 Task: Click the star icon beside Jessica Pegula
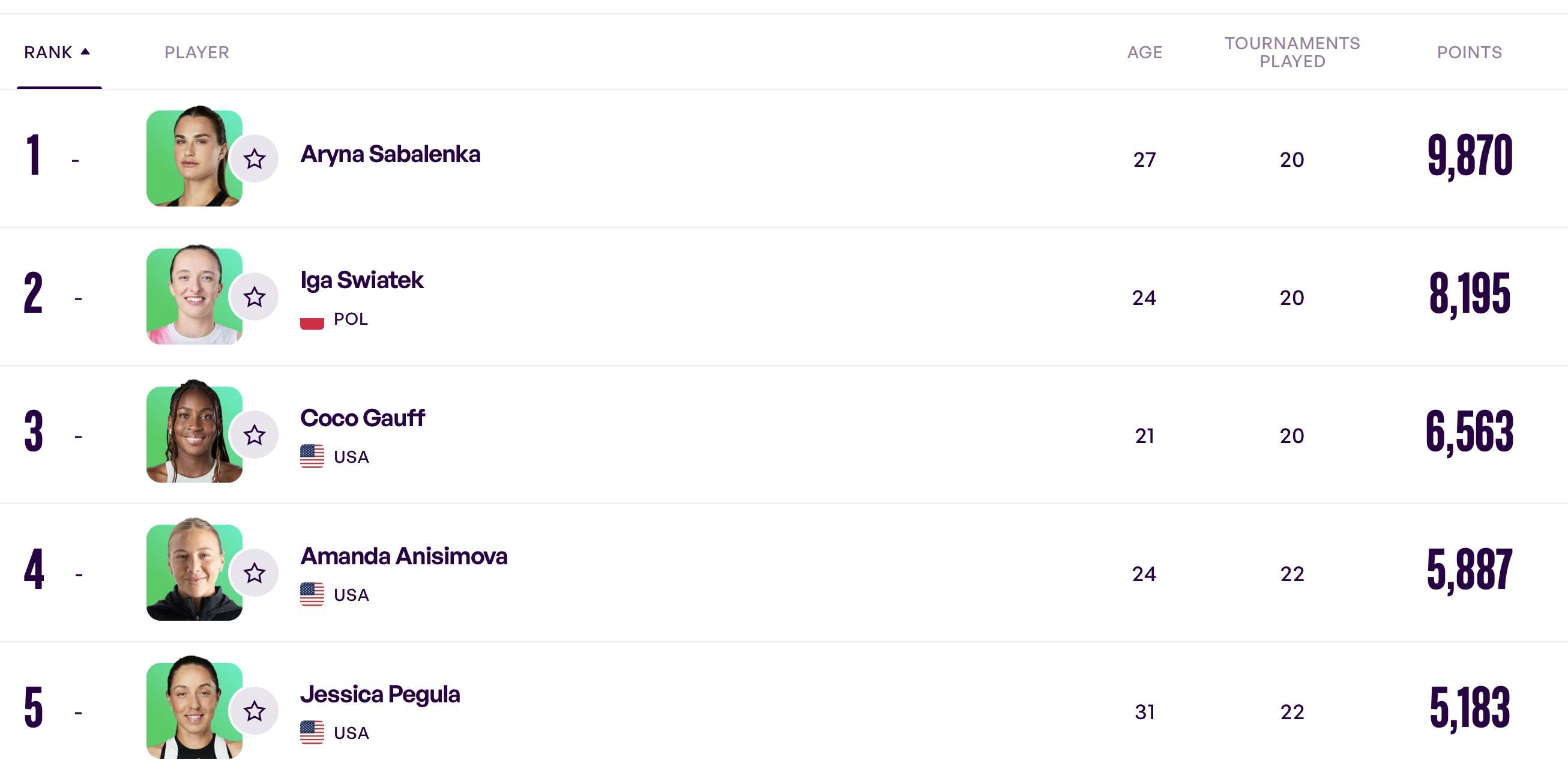255,711
